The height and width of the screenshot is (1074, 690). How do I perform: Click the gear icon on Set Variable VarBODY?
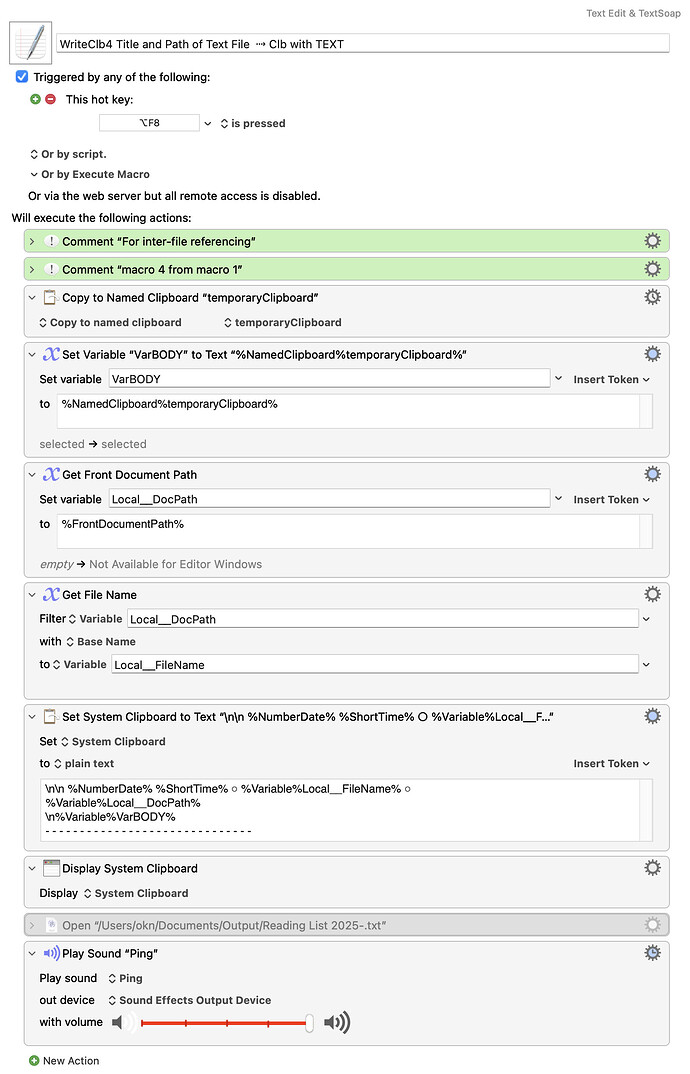point(652,353)
